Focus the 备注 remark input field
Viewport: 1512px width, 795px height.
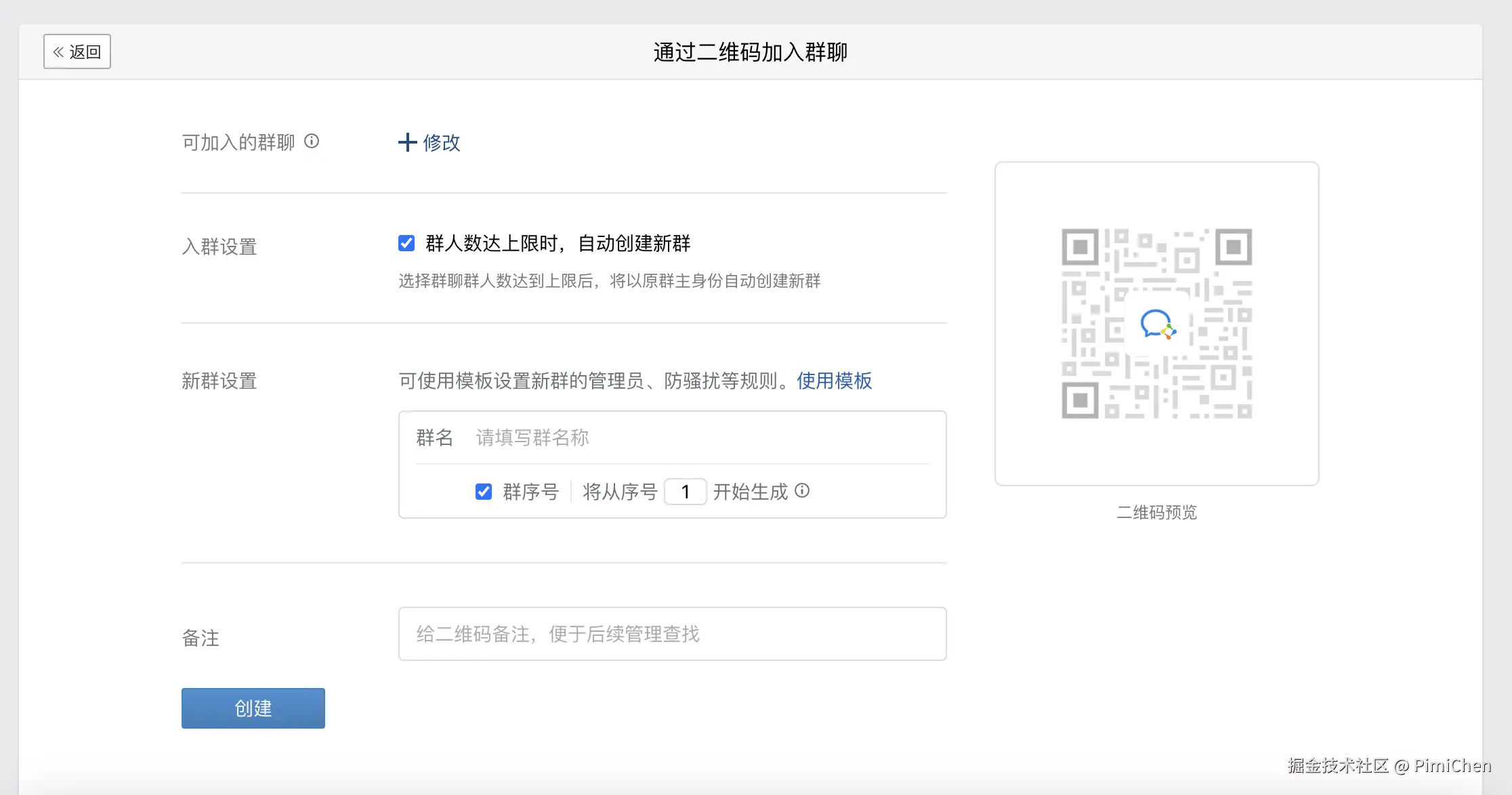coord(672,634)
